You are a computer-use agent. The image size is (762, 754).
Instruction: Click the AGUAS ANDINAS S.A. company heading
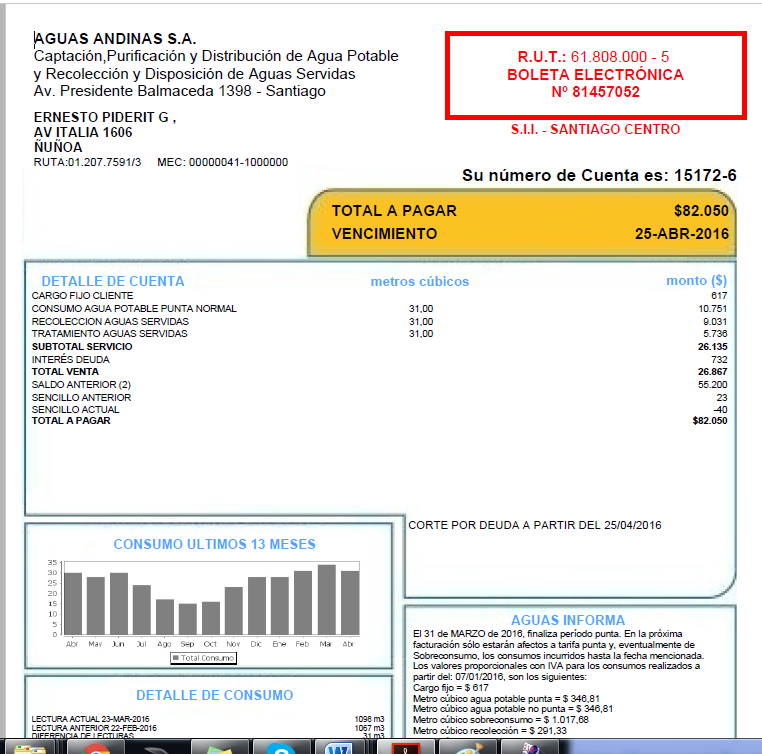[115, 38]
